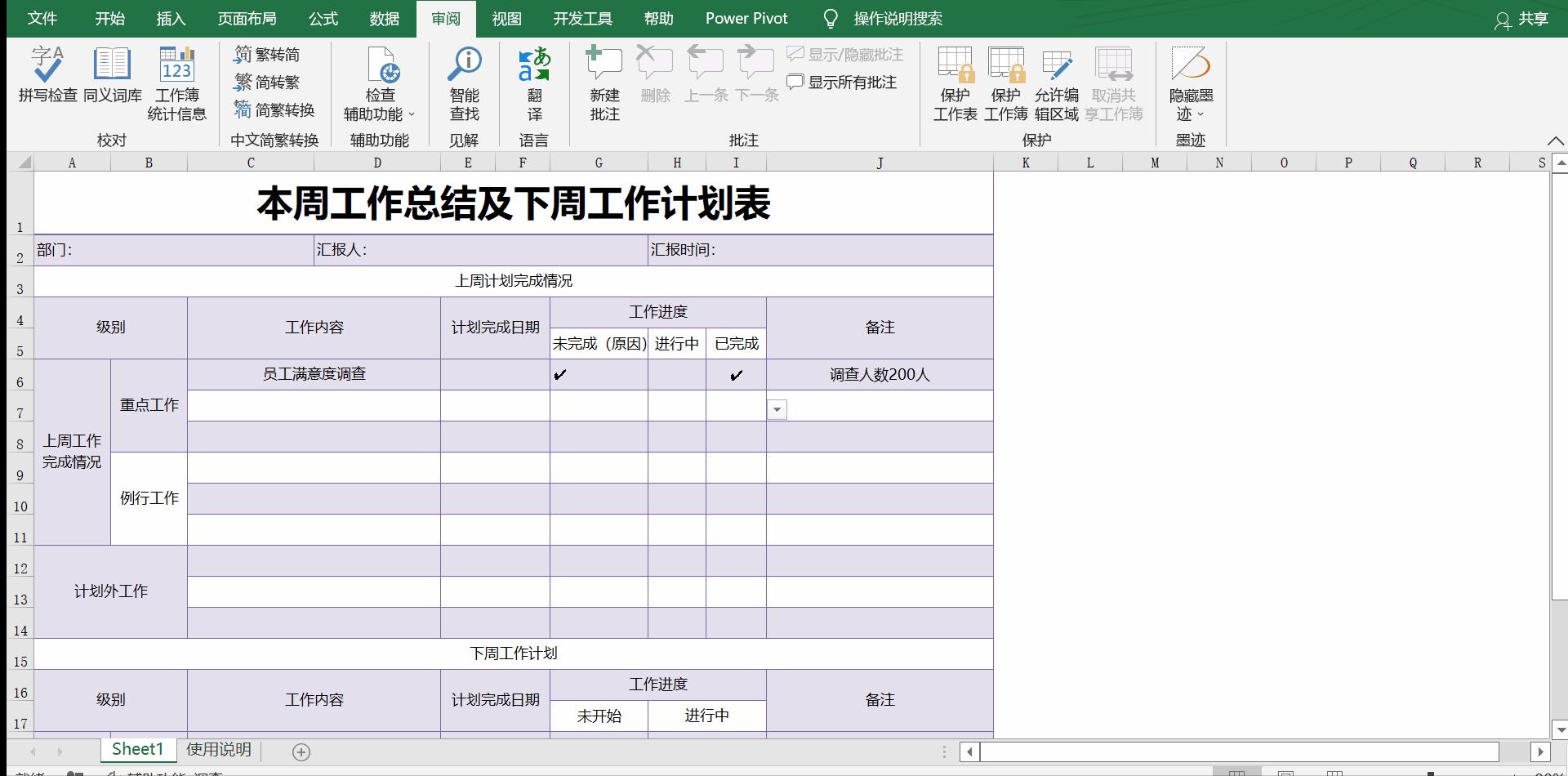Switch to the 使用说明 sheet tab
The image size is (1568, 776).
pos(218,748)
